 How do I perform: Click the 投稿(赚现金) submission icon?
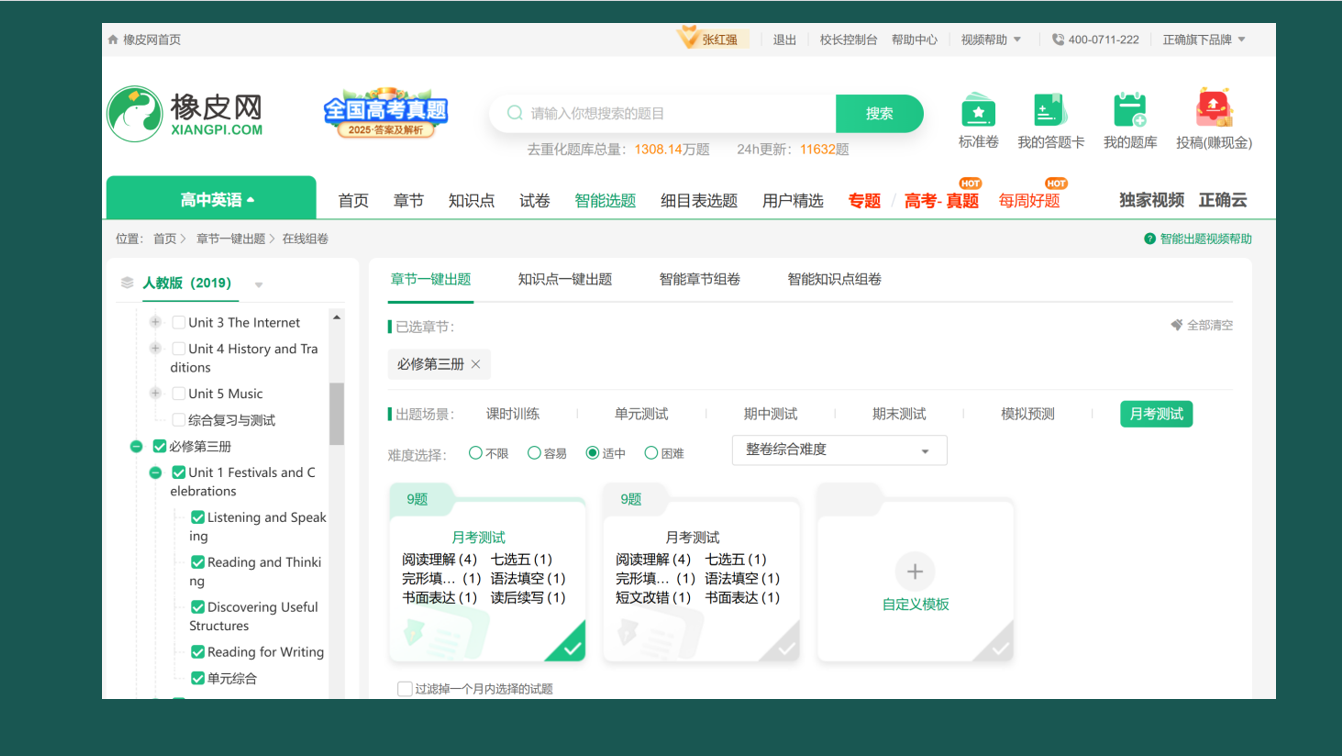click(1214, 109)
